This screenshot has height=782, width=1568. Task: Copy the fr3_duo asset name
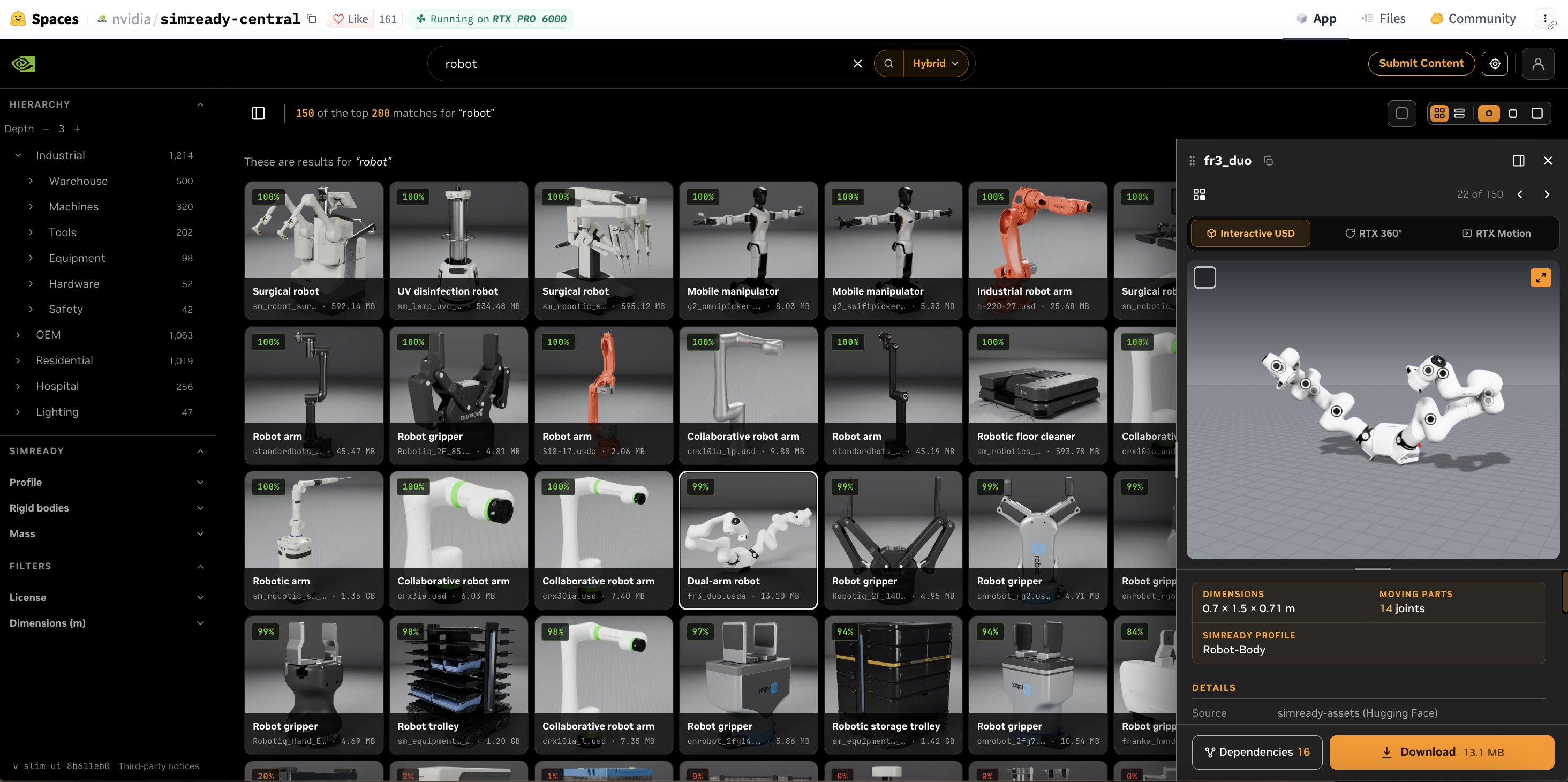[1268, 161]
